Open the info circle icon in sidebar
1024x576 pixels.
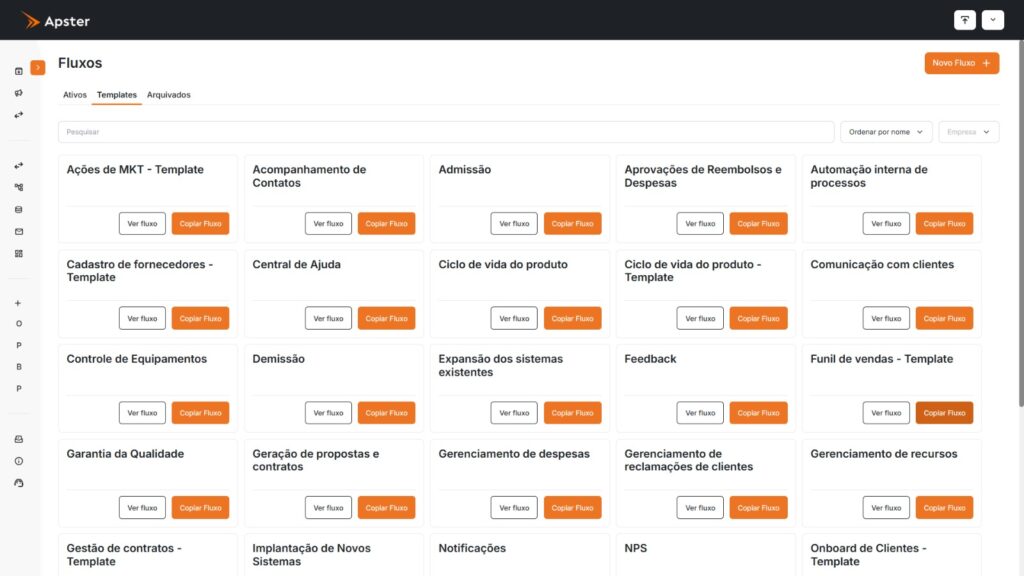(19, 461)
